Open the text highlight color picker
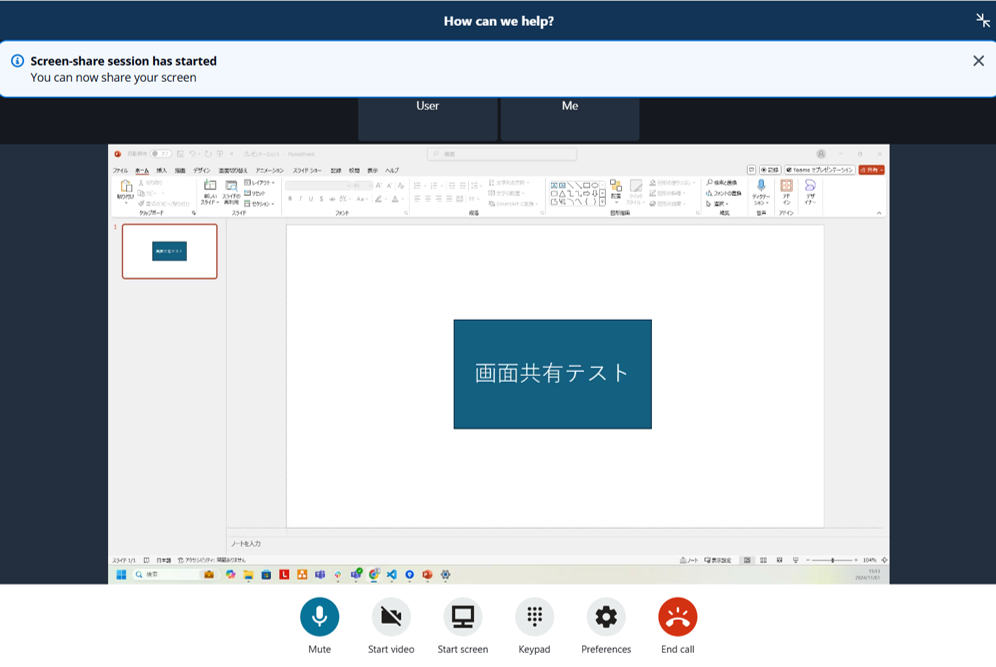 [x=380, y=199]
